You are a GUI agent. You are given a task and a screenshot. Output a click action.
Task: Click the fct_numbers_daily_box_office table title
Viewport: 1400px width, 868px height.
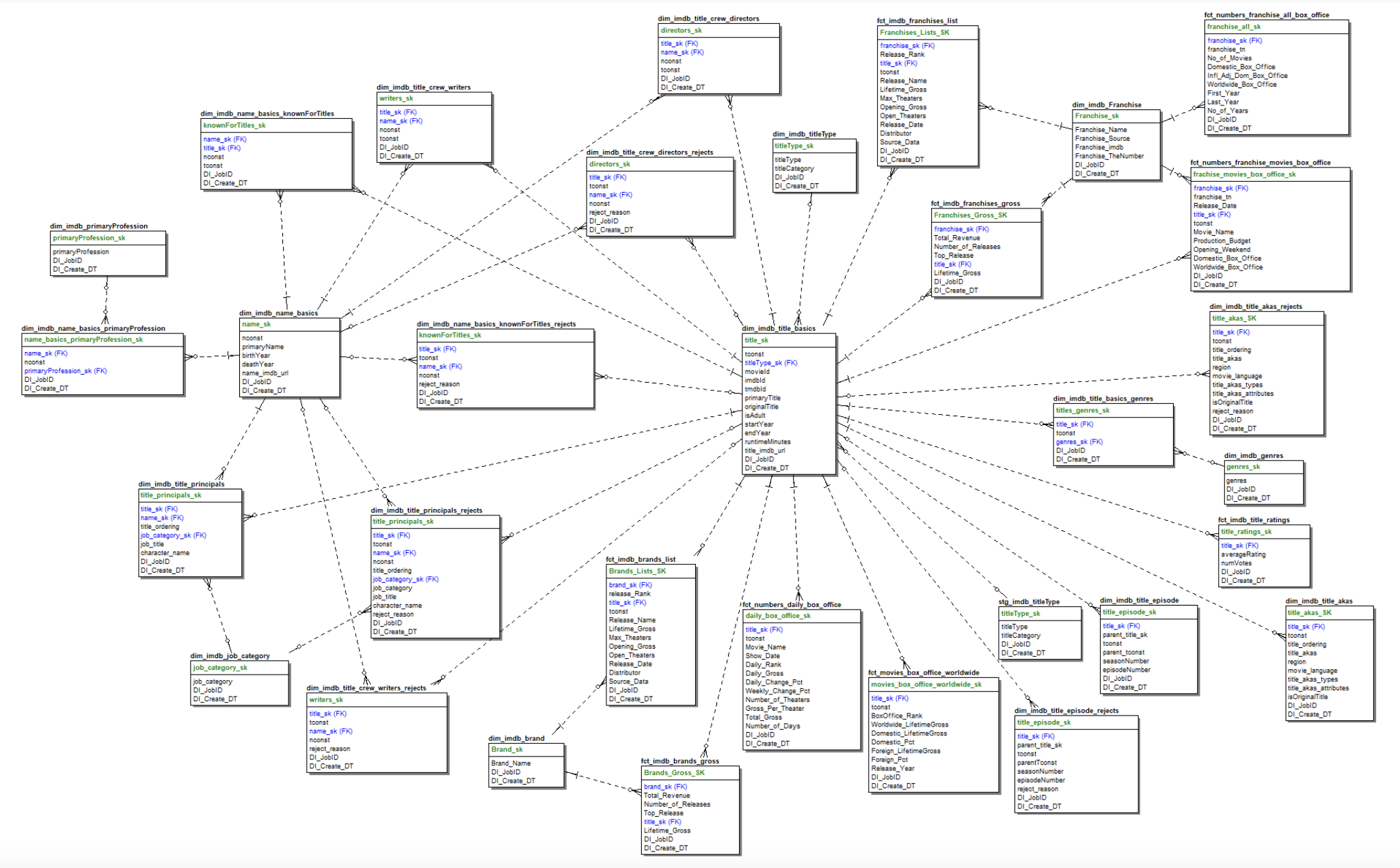[792, 605]
